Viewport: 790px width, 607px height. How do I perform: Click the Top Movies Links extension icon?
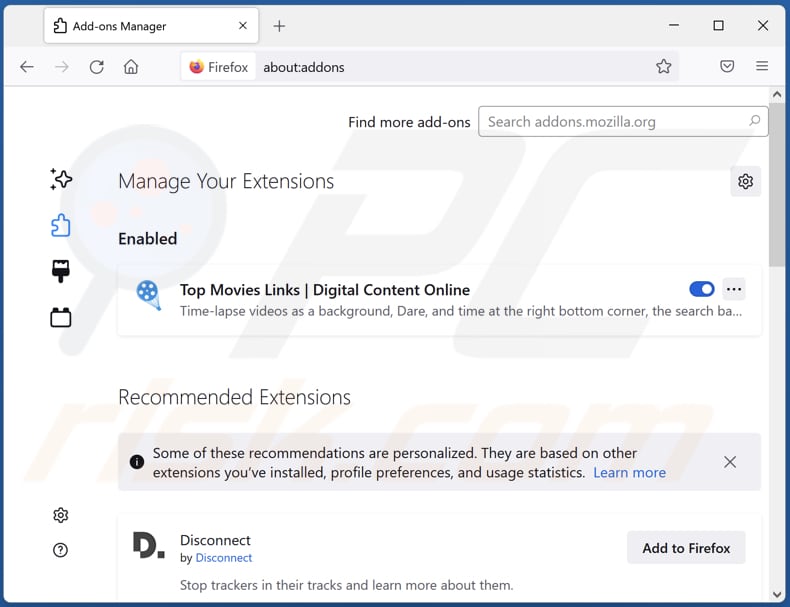(148, 295)
